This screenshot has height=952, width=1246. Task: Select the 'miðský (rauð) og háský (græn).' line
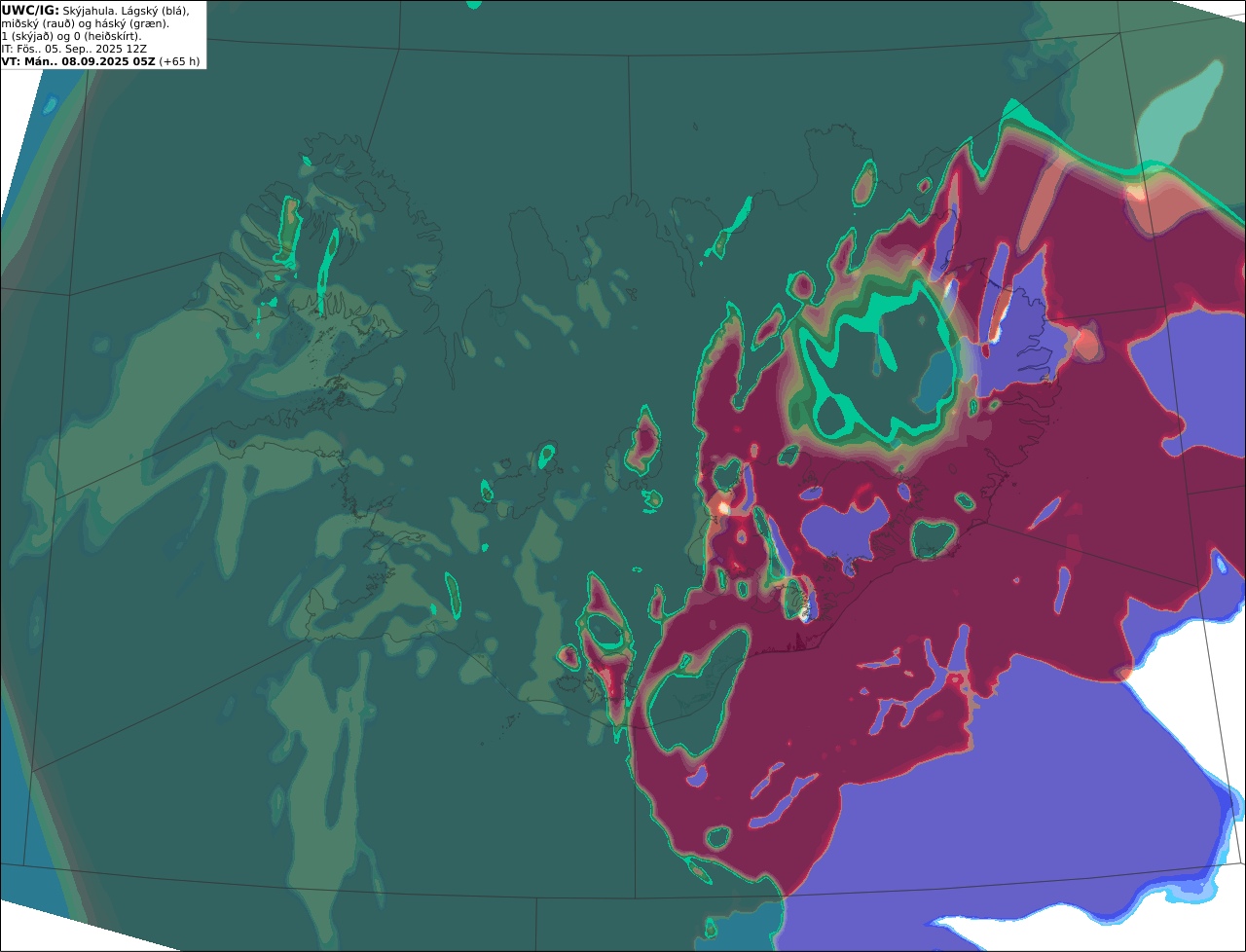click(x=86, y=22)
